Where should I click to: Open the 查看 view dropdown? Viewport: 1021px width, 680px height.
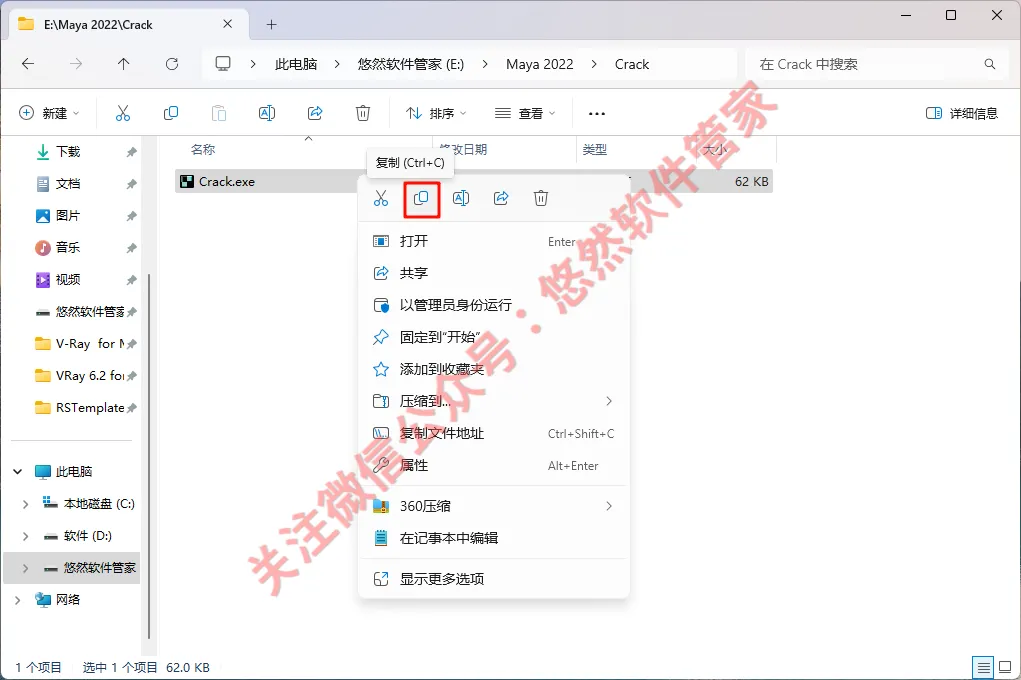click(x=525, y=113)
